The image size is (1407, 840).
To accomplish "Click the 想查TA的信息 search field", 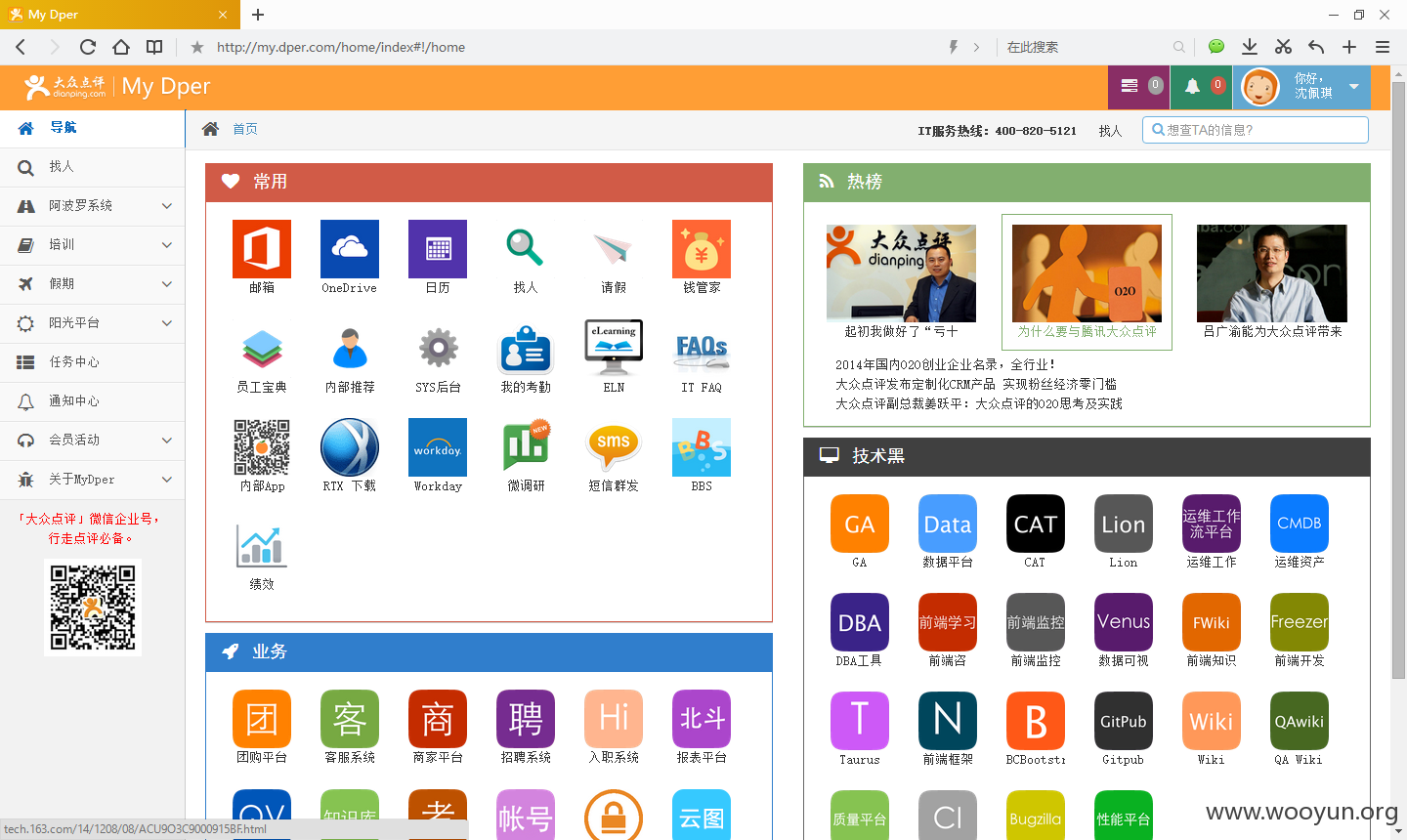I will [1256, 130].
